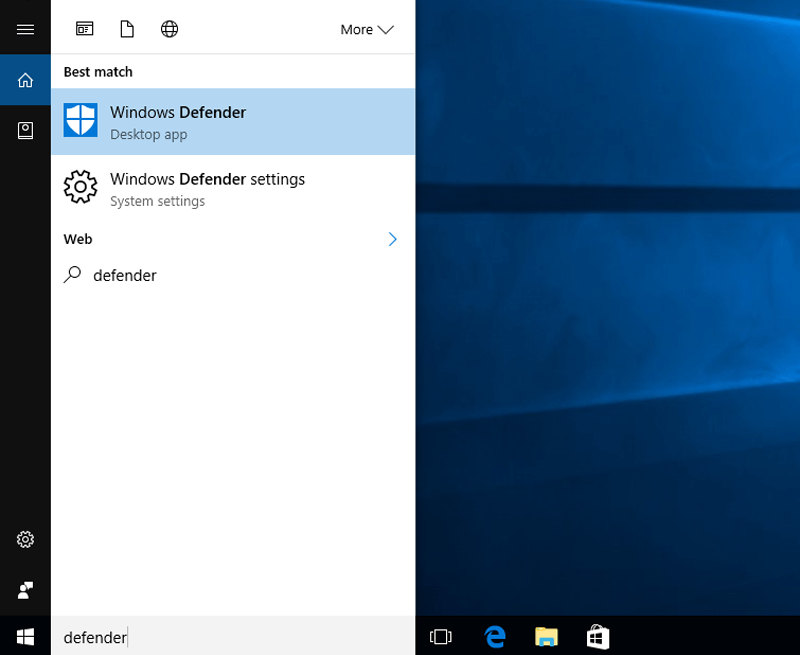Filter search results by documents
This screenshot has width=800, height=655.
pos(127,29)
